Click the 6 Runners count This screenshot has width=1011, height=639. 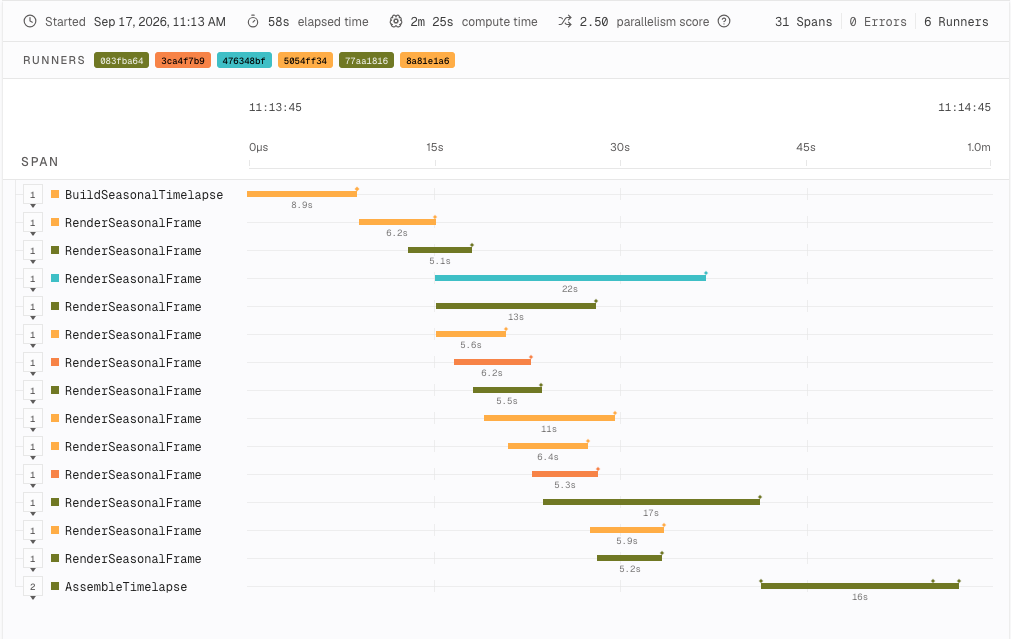(956, 21)
